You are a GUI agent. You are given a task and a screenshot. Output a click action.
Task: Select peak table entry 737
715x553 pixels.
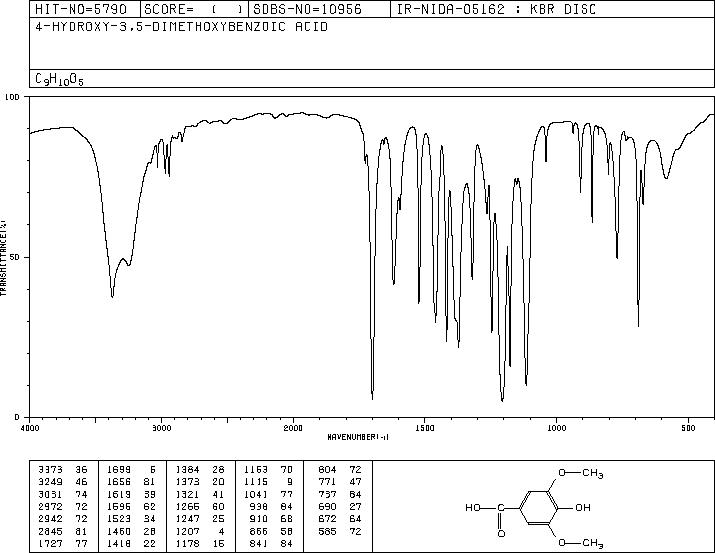coord(340,494)
